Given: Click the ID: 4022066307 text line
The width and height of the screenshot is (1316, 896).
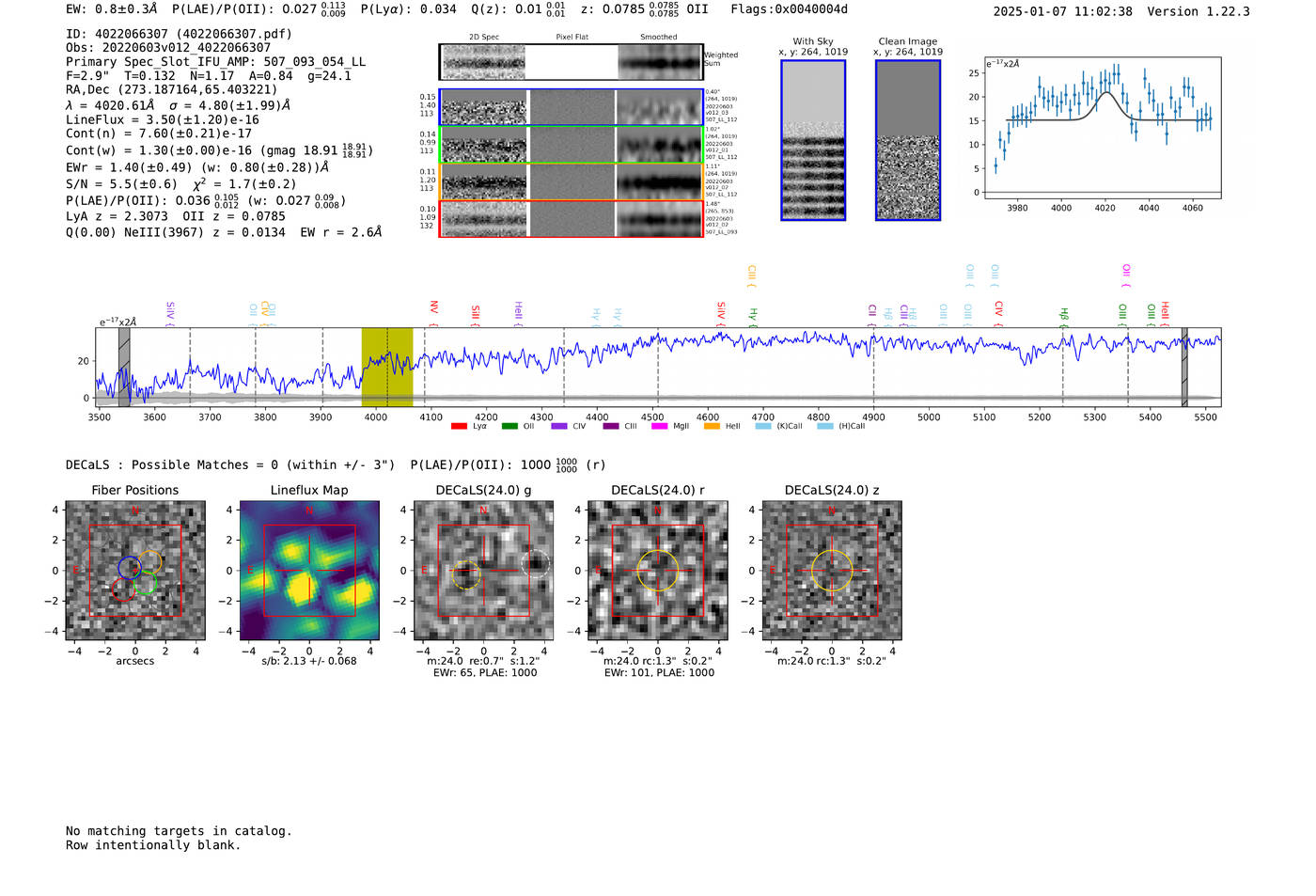Looking at the screenshot, I should click(x=179, y=34).
